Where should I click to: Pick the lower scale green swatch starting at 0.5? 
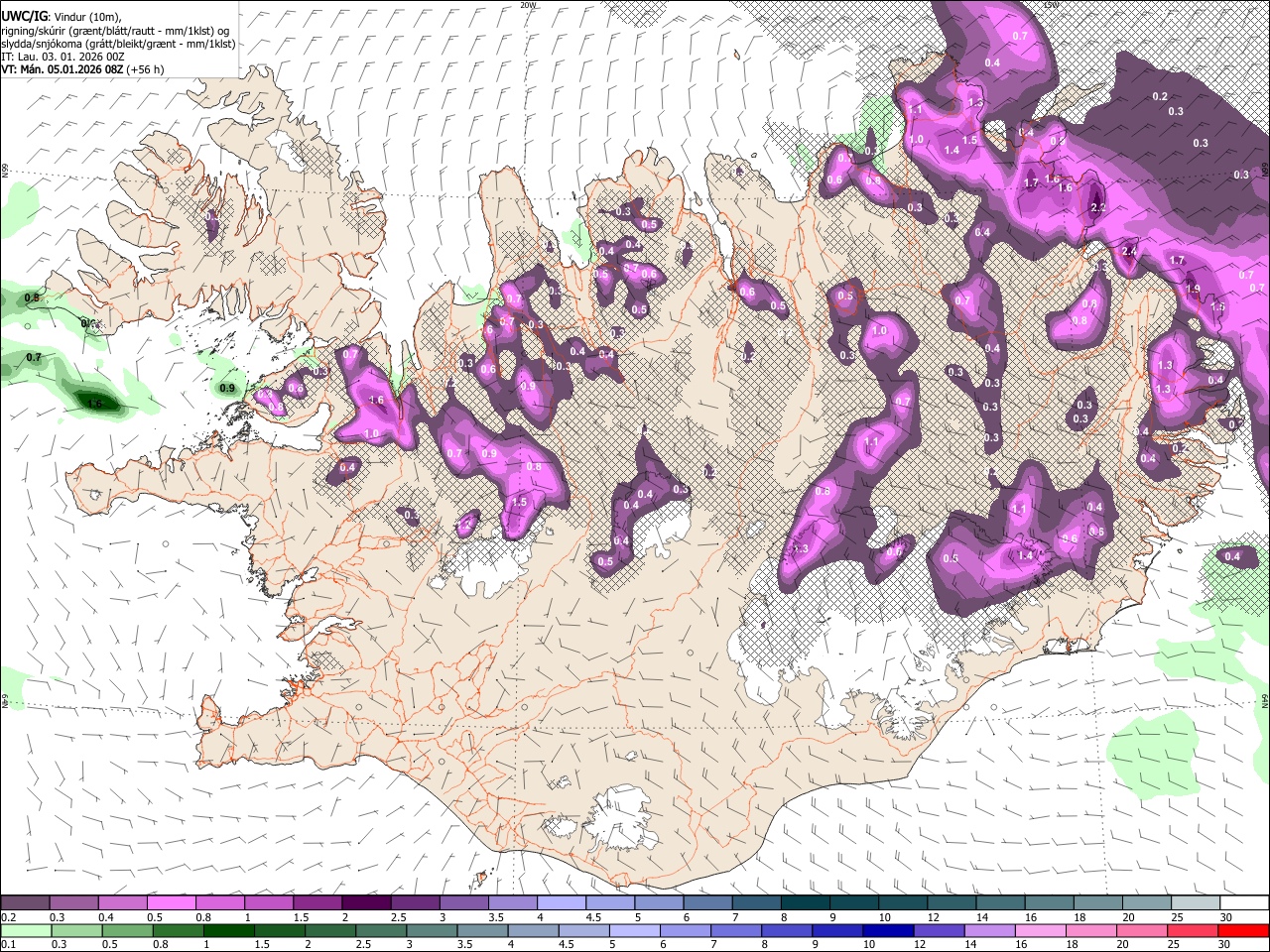[x=127, y=930]
